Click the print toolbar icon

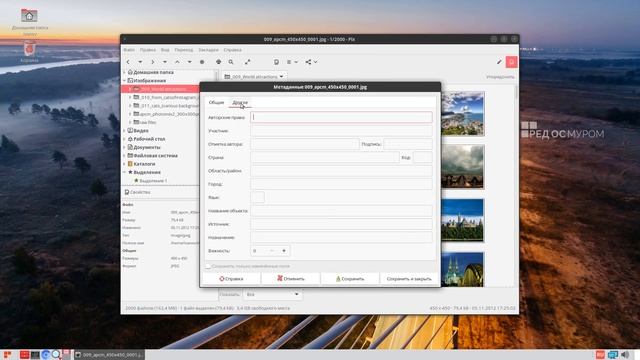coord(218,62)
